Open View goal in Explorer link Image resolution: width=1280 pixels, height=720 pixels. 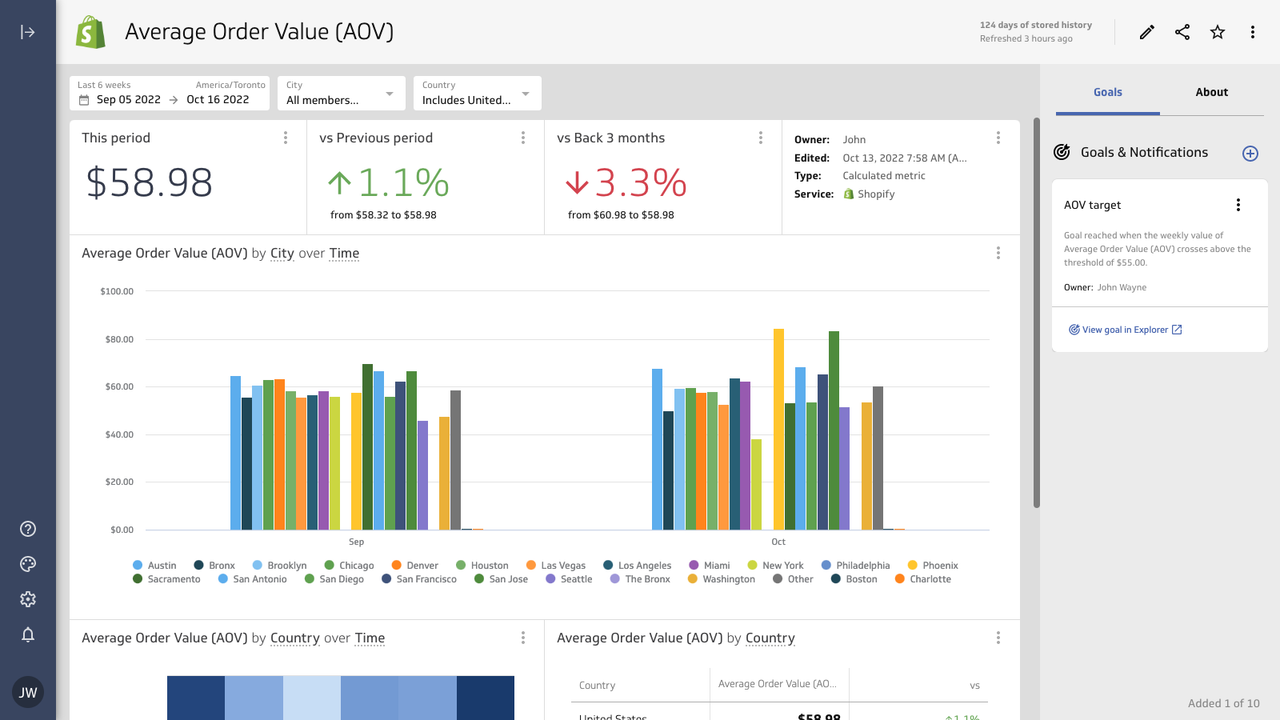tap(1125, 329)
